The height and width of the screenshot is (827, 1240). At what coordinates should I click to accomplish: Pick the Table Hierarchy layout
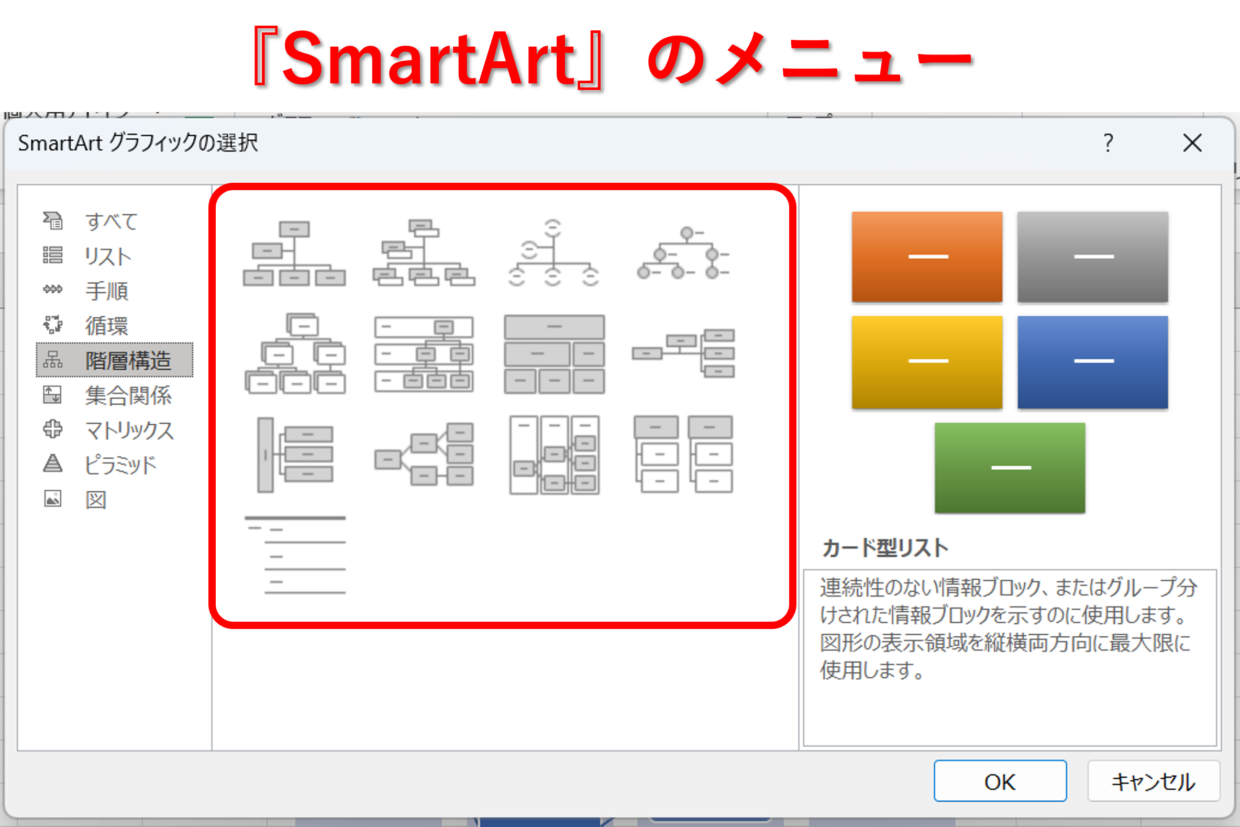tap(554, 354)
